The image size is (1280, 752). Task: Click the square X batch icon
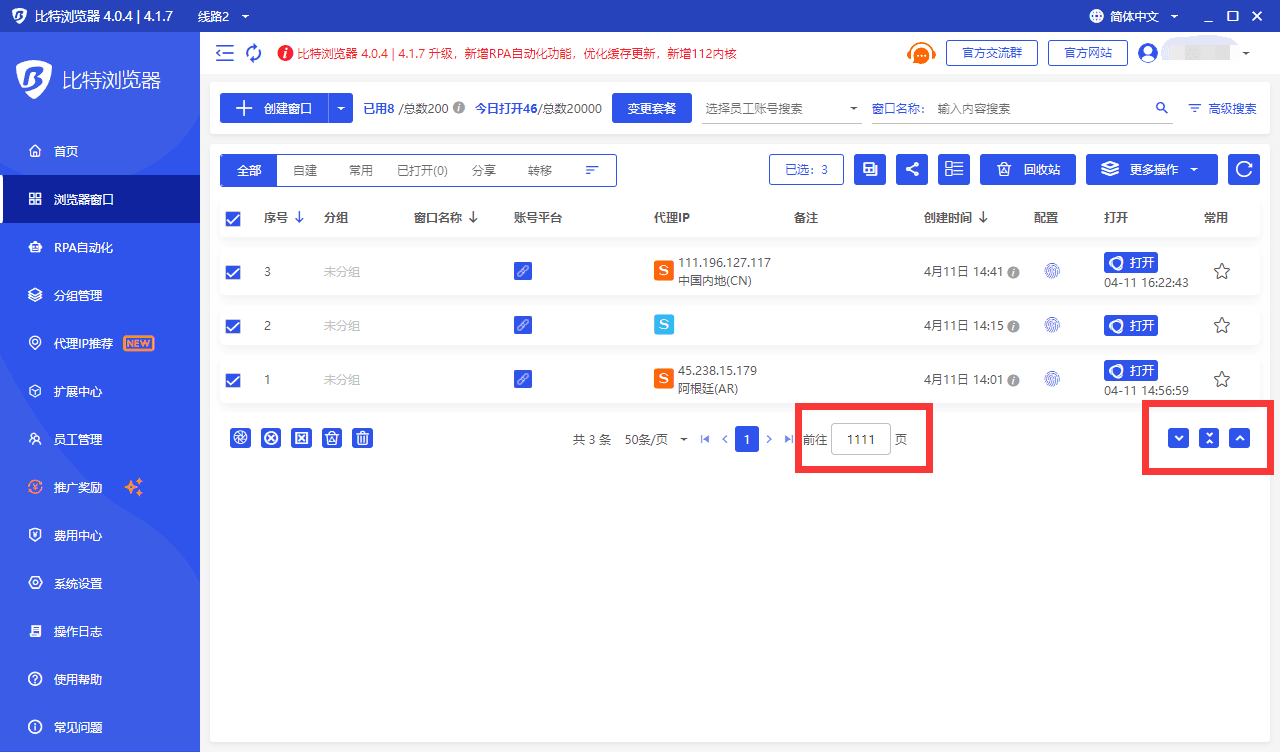pos(301,437)
